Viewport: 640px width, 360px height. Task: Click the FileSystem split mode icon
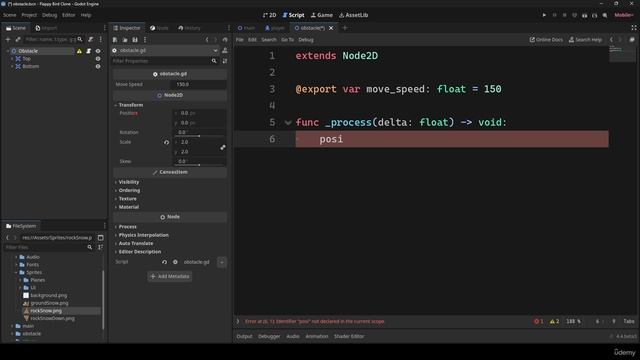[x=100, y=238]
